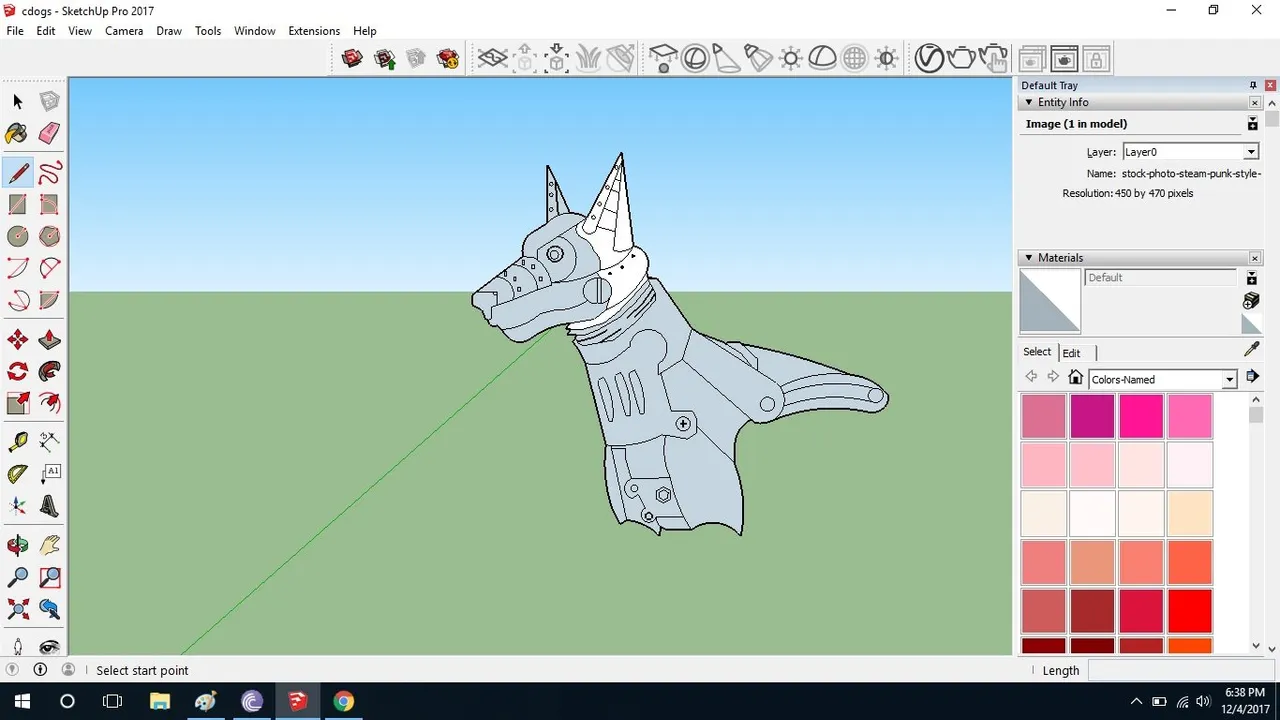This screenshot has height=720, width=1280.
Task: Switch to the Edit materials tab
Action: coord(1071,353)
